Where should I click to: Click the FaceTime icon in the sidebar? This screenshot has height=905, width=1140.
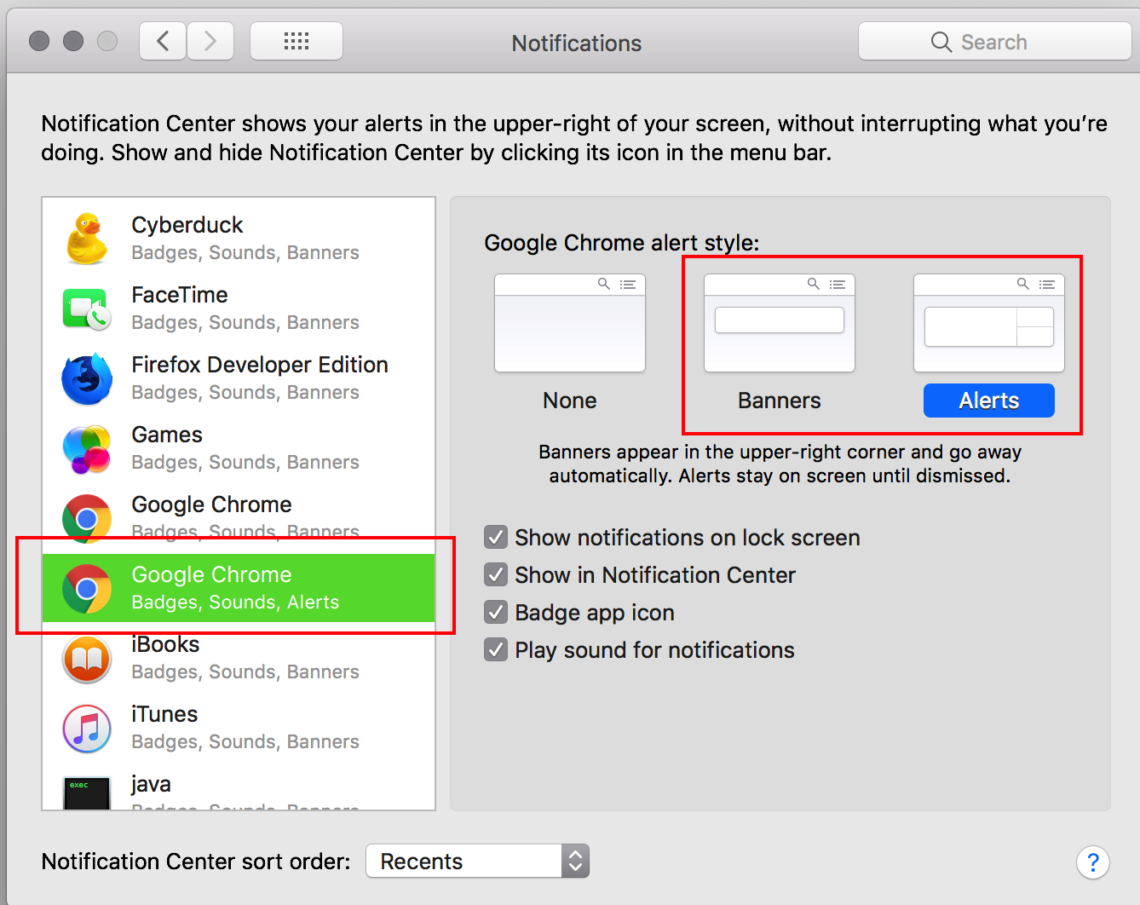86,308
